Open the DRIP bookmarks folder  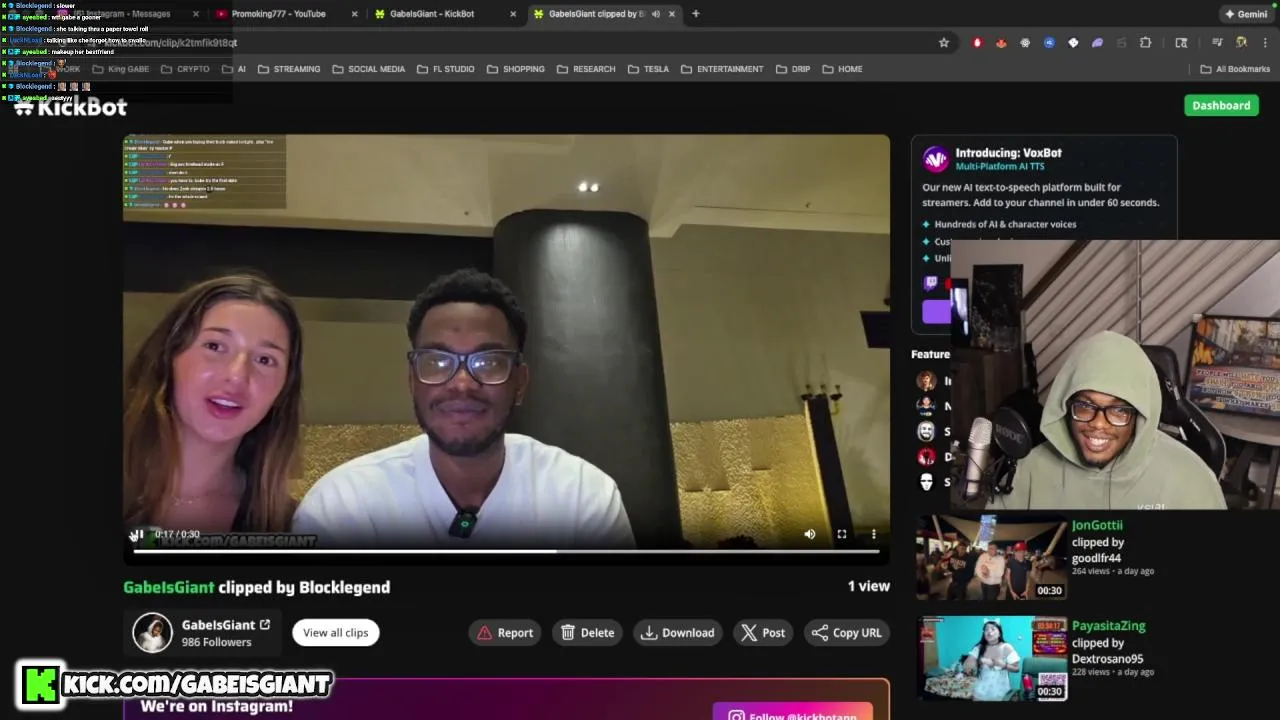click(x=792, y=69)
